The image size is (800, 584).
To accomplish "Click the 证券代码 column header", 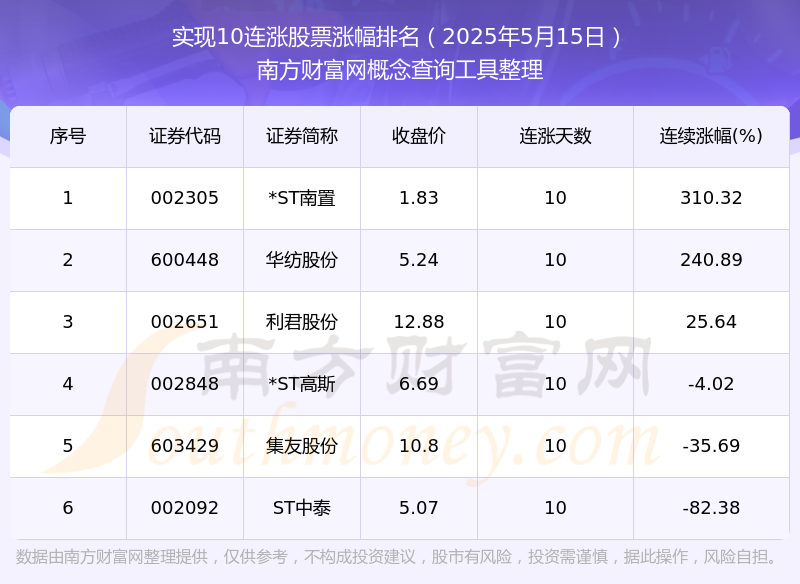I will (185, 136).
